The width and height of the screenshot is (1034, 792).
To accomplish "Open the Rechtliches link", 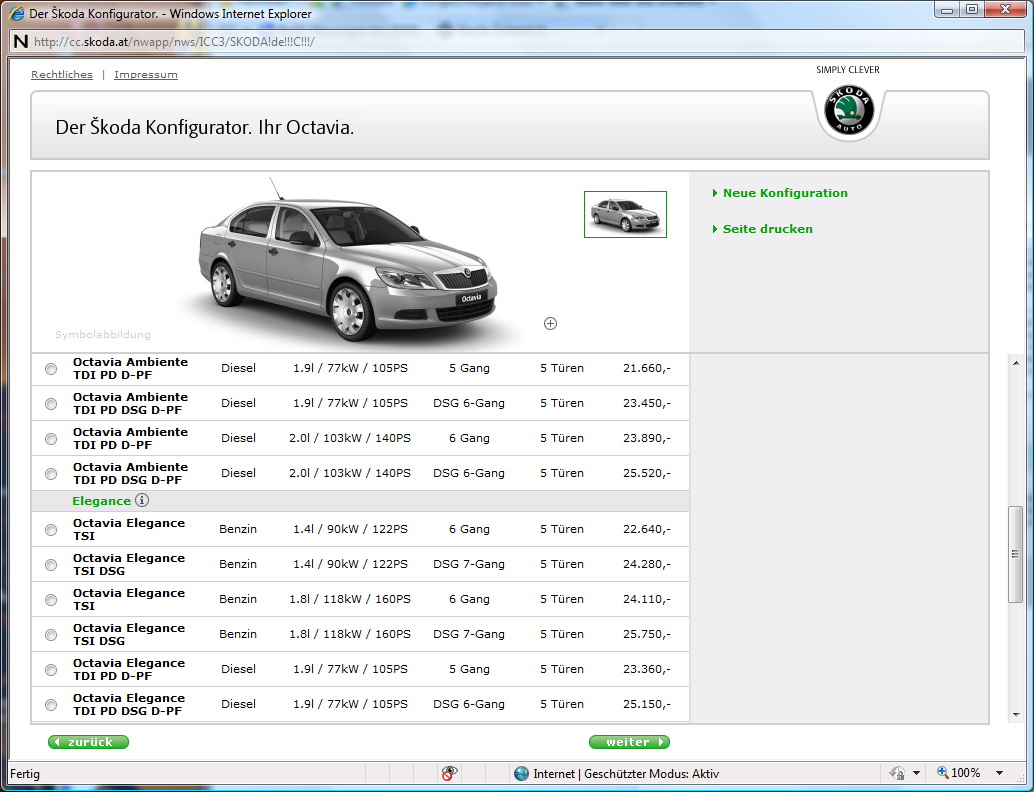I will [62, 75].
